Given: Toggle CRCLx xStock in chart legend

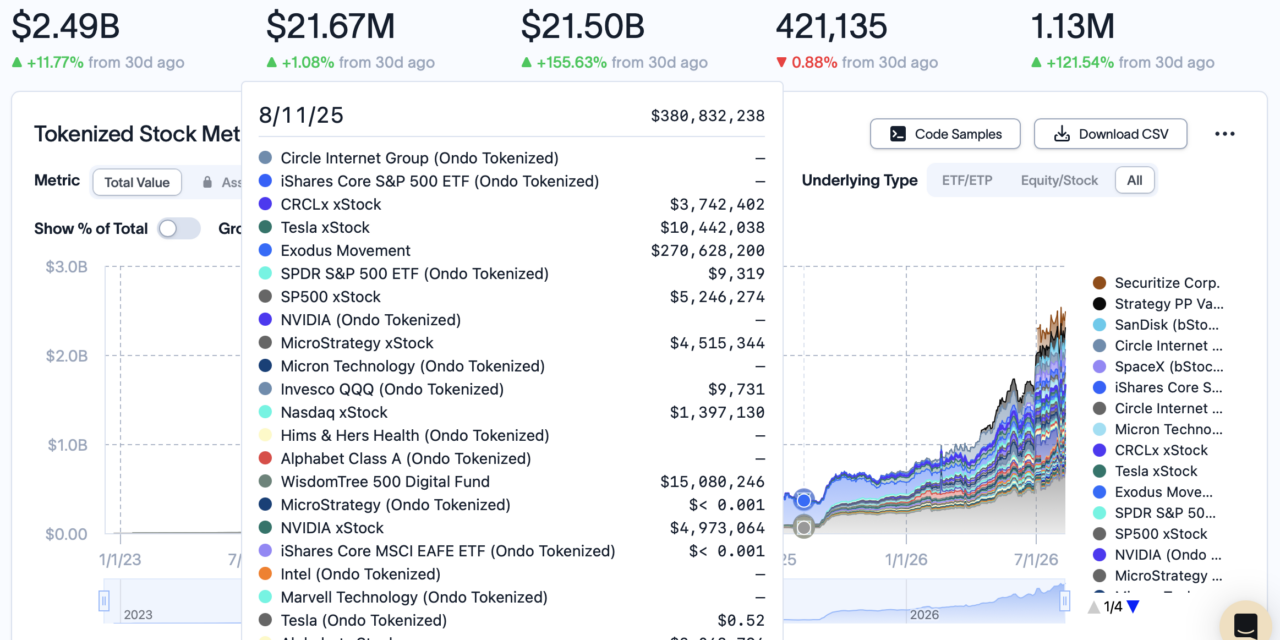Looking at the screenshot, I should pyautogui.click(x=1150, y=450).
